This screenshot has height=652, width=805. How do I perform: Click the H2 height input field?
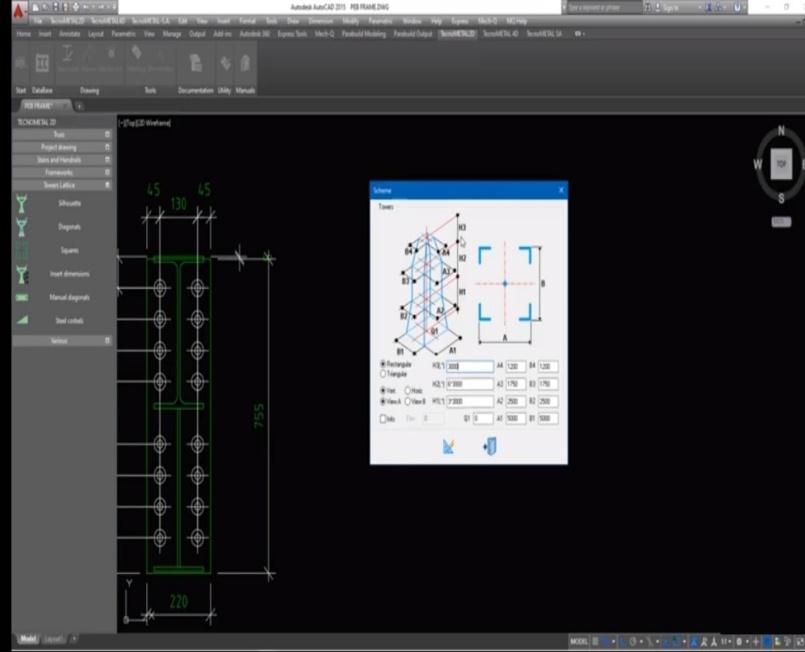tap(470, 384)
